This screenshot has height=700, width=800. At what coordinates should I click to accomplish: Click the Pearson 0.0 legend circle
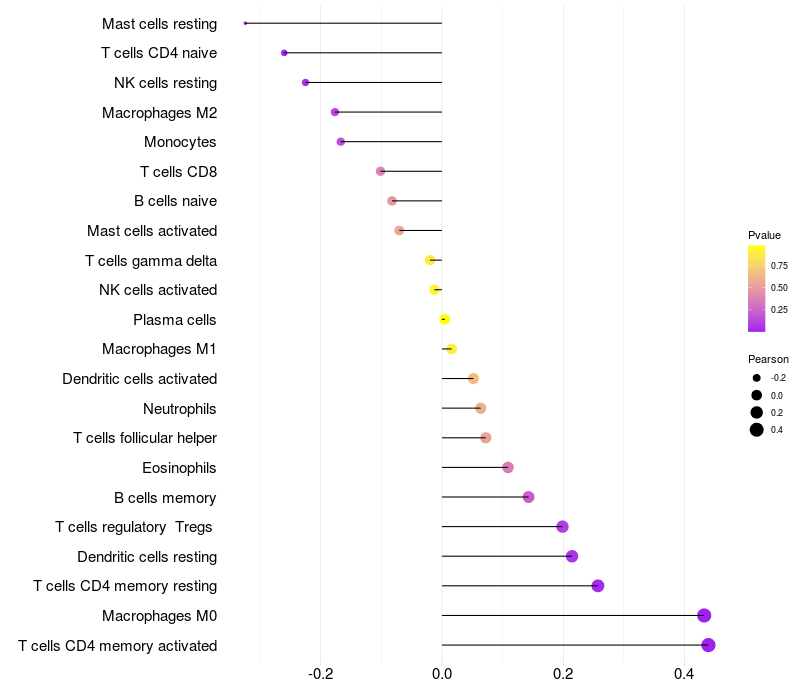pyautogui.click(x=757, y=395)
